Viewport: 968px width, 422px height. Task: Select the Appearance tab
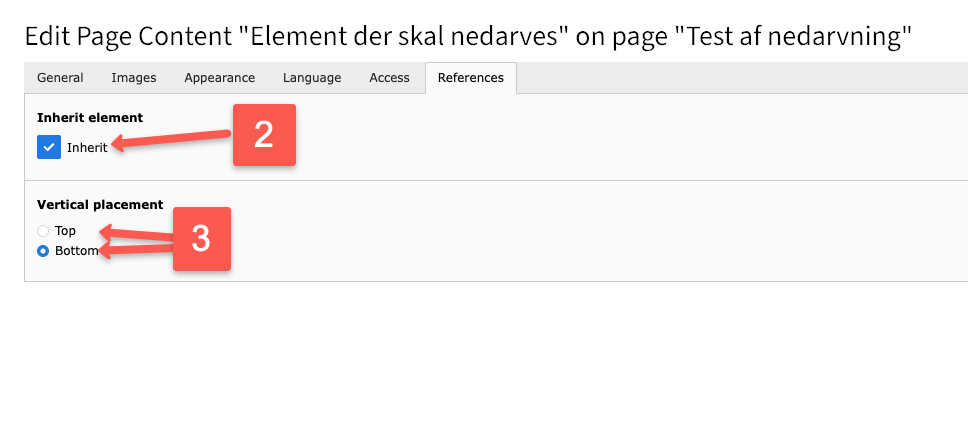pos(219,78)
